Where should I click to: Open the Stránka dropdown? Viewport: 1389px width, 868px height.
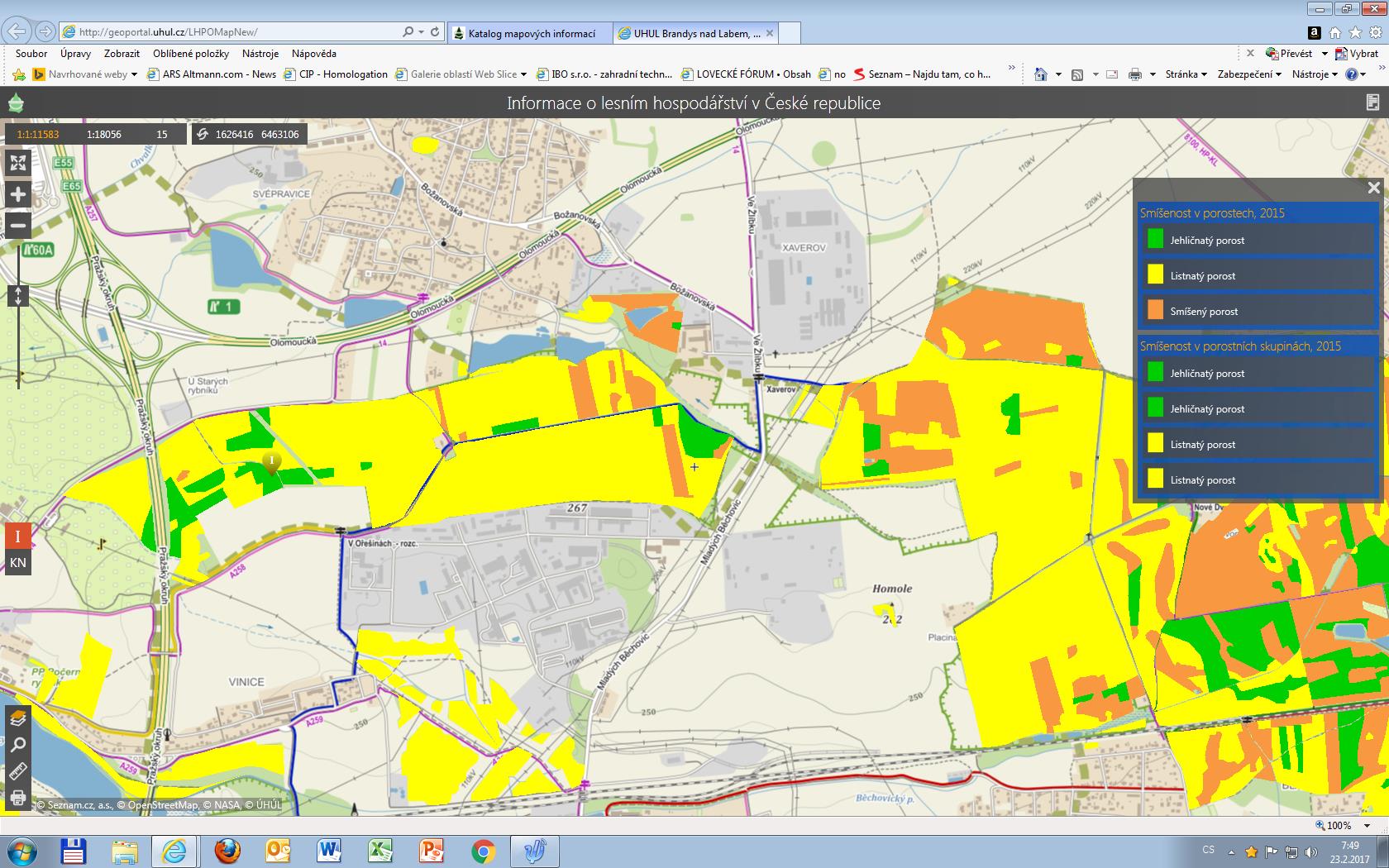coord(1186,74)
